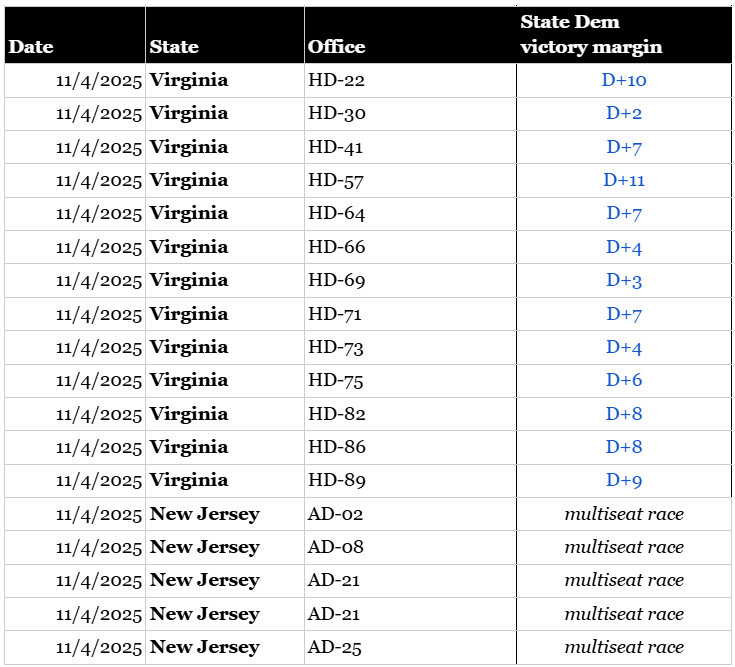Screen dimensions: 735x667
Task: Open the D+2 margin value
Action: tap(624, 113)
